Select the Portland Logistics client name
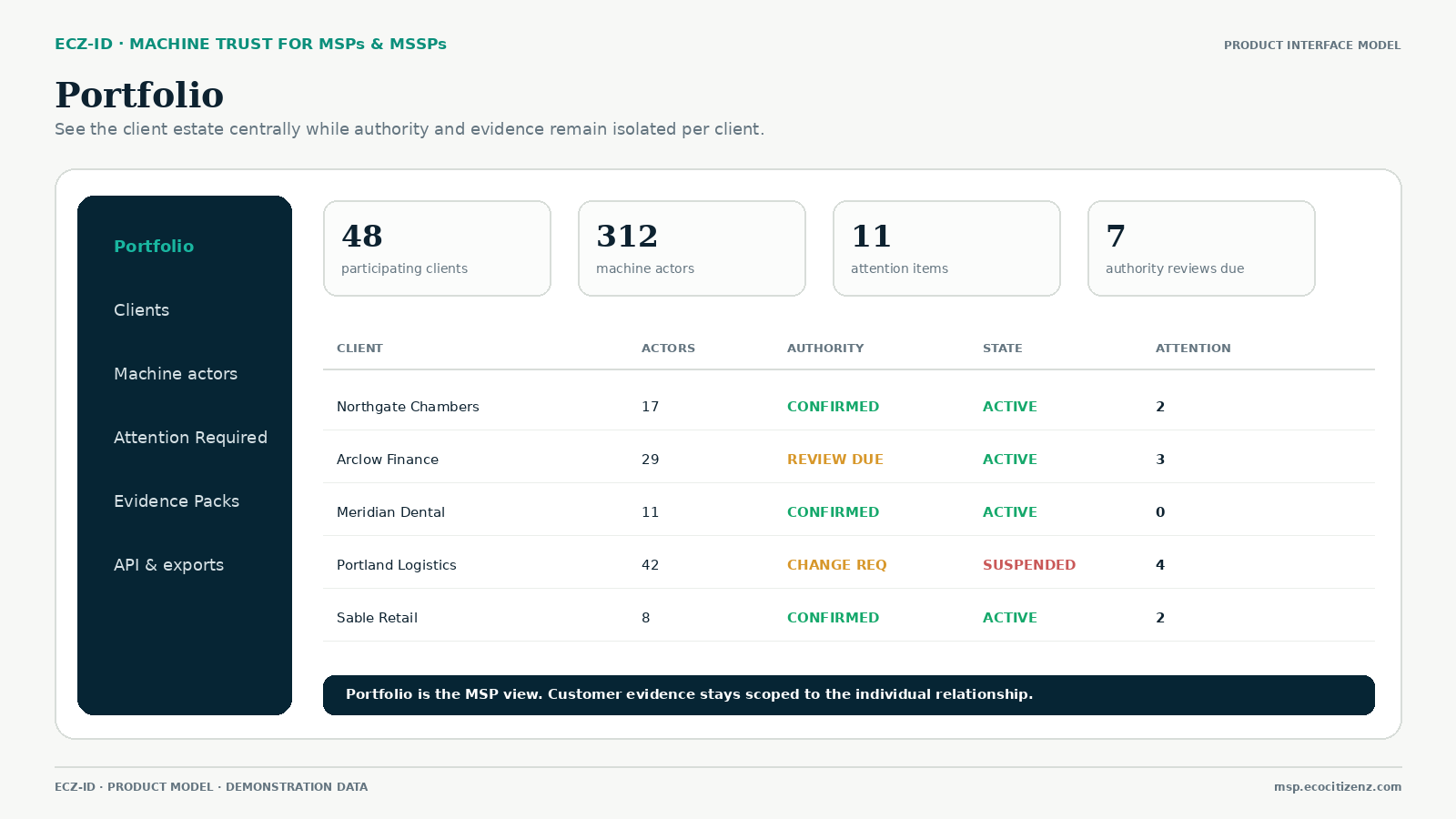The height and width of the screenshot is (819, 1456). coord(397,565)
